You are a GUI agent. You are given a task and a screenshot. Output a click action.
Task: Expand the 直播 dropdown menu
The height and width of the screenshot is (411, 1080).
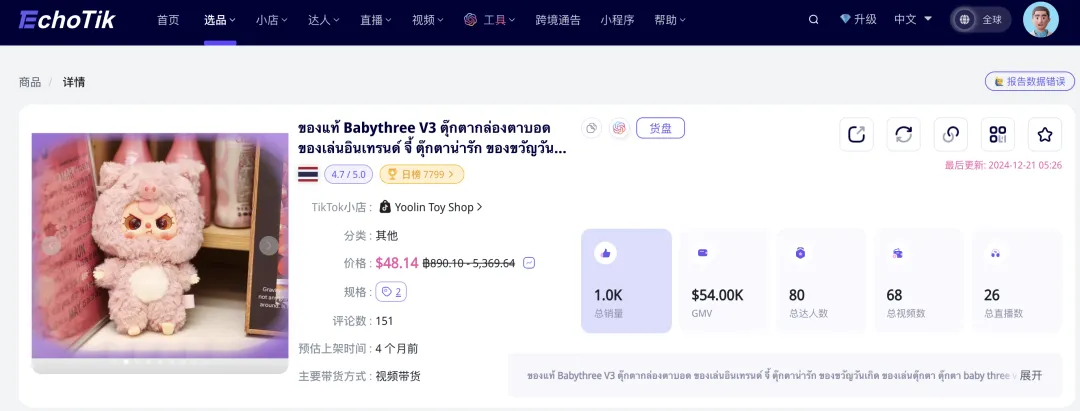(375, 20)
